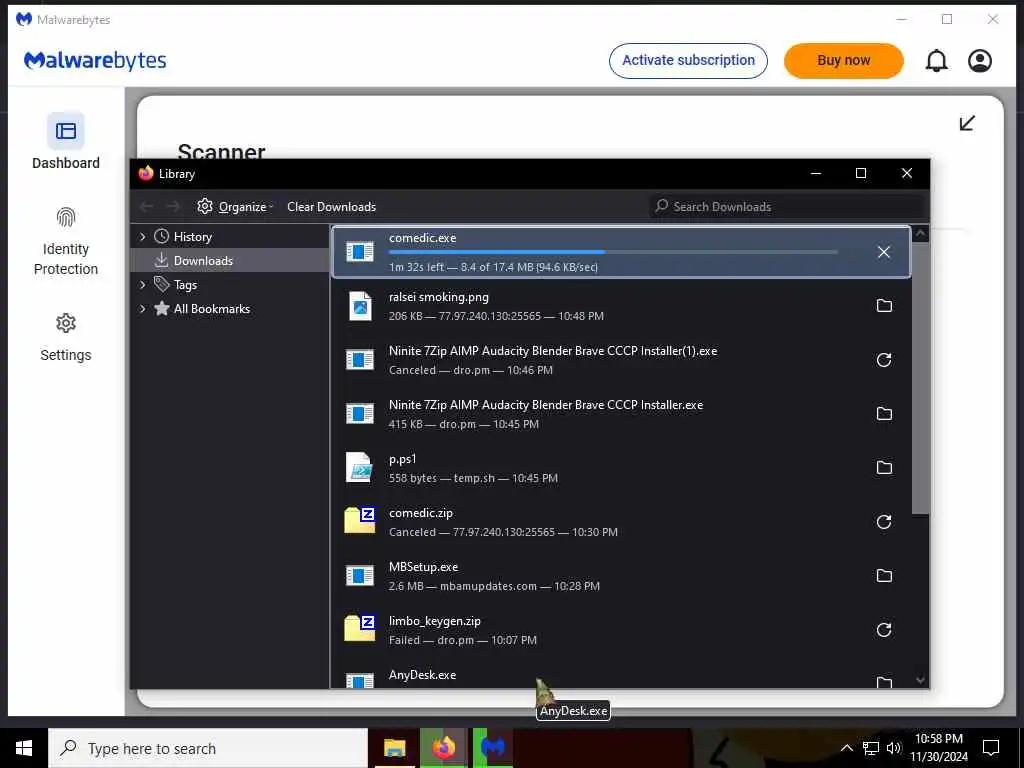The image size is (1024, 768).
Task: Open Malwarebytes Dashboard from sidebar
Action: coord(66,142)
